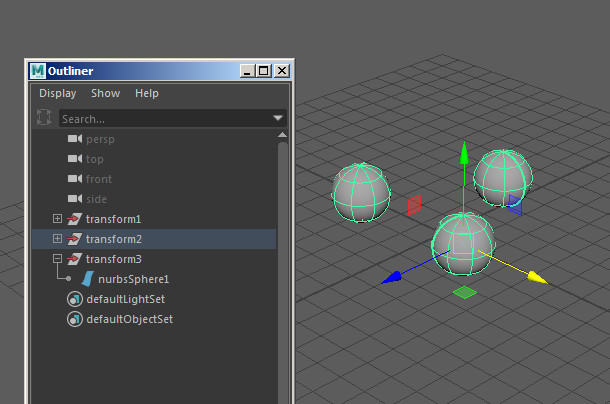Click into the Search input field

173,118
